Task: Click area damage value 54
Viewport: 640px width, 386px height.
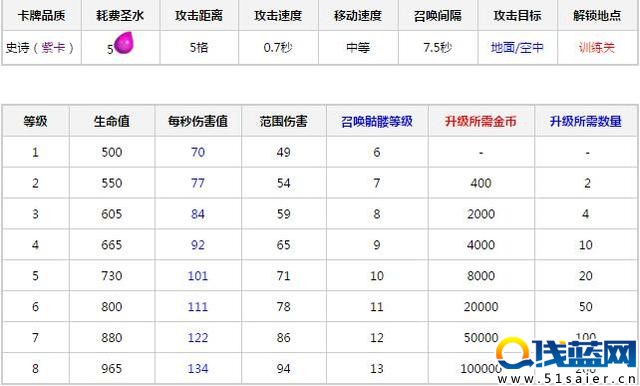Action: 284,183
